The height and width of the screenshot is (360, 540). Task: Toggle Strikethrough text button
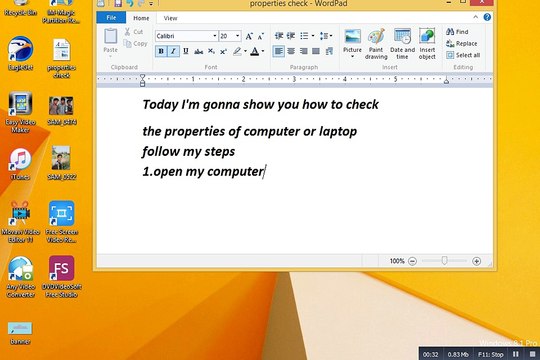(x=198, y=52)
